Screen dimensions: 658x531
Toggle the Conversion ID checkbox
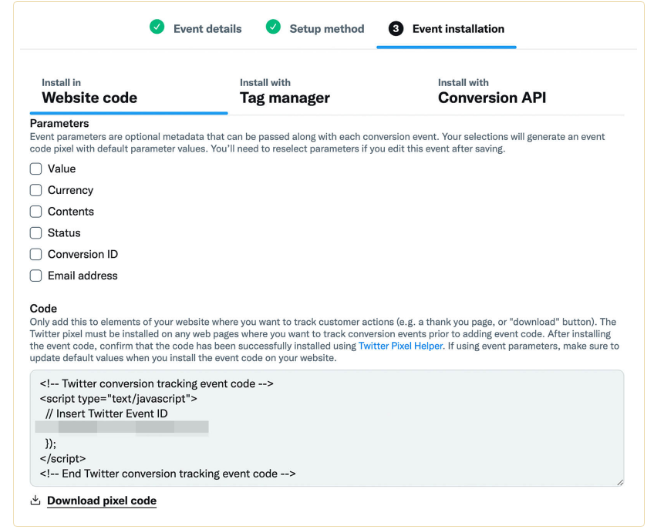tap(36, 254)
